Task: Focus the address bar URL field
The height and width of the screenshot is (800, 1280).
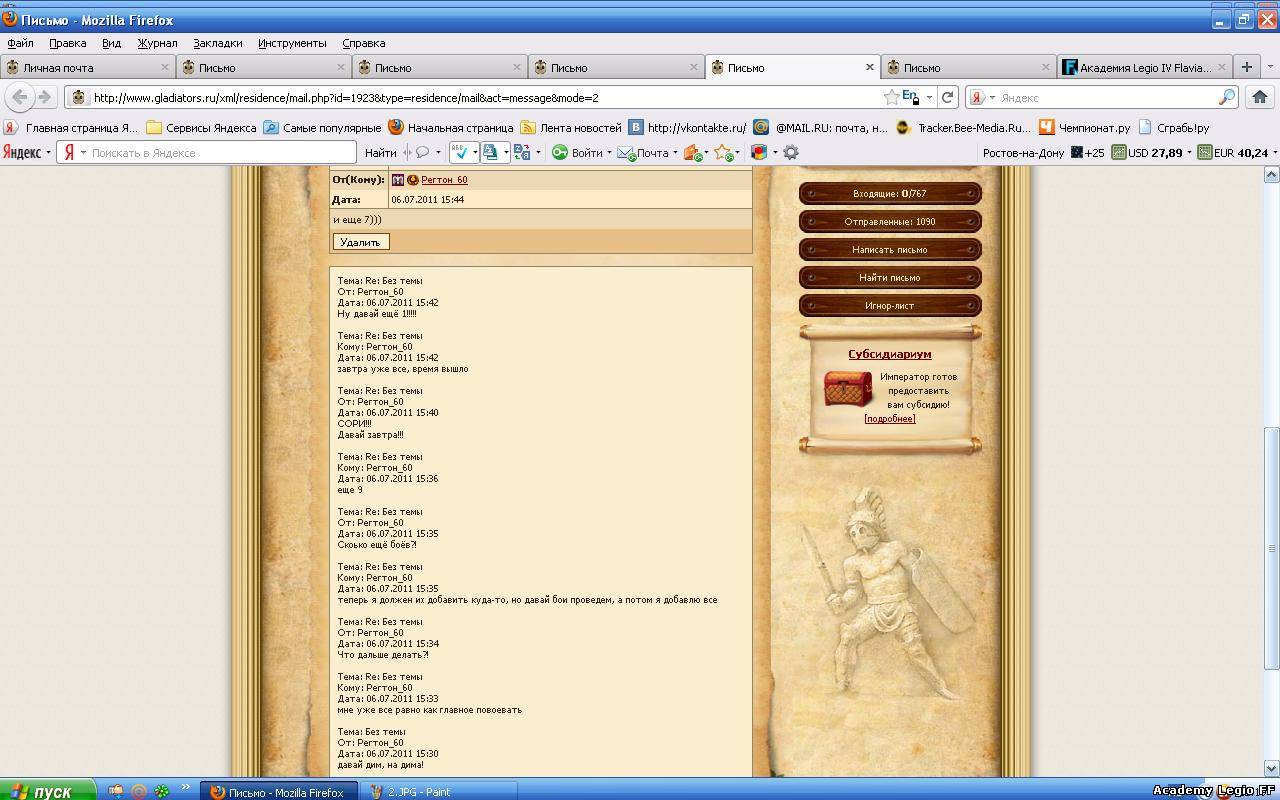Action: coord(485,97)
